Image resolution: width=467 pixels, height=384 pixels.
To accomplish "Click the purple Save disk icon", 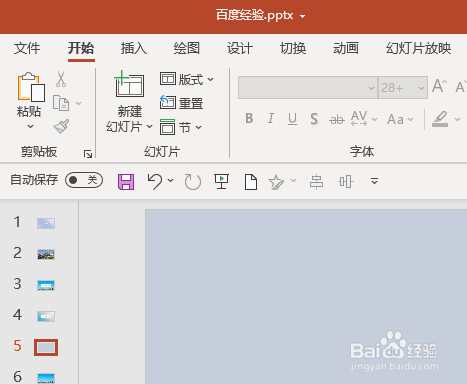I will click(126, 182).
